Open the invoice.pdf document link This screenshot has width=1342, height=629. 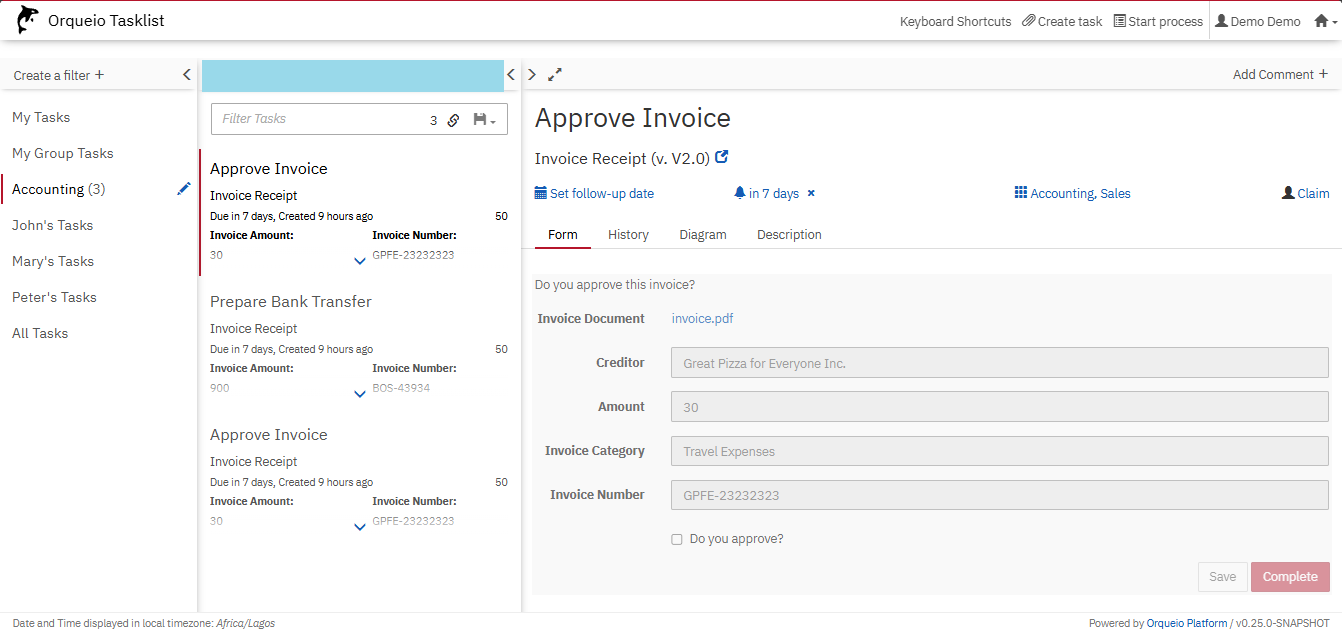coord(702,319)
